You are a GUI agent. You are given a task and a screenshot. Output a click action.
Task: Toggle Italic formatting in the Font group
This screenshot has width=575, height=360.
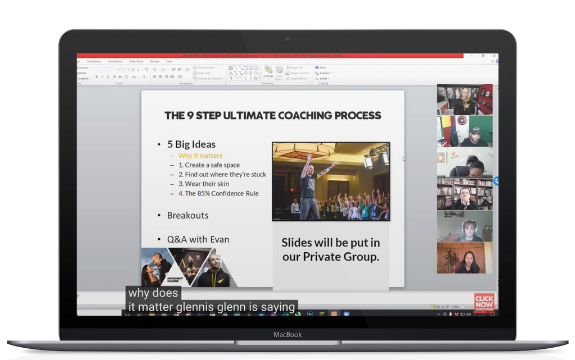tap(102, 77)
